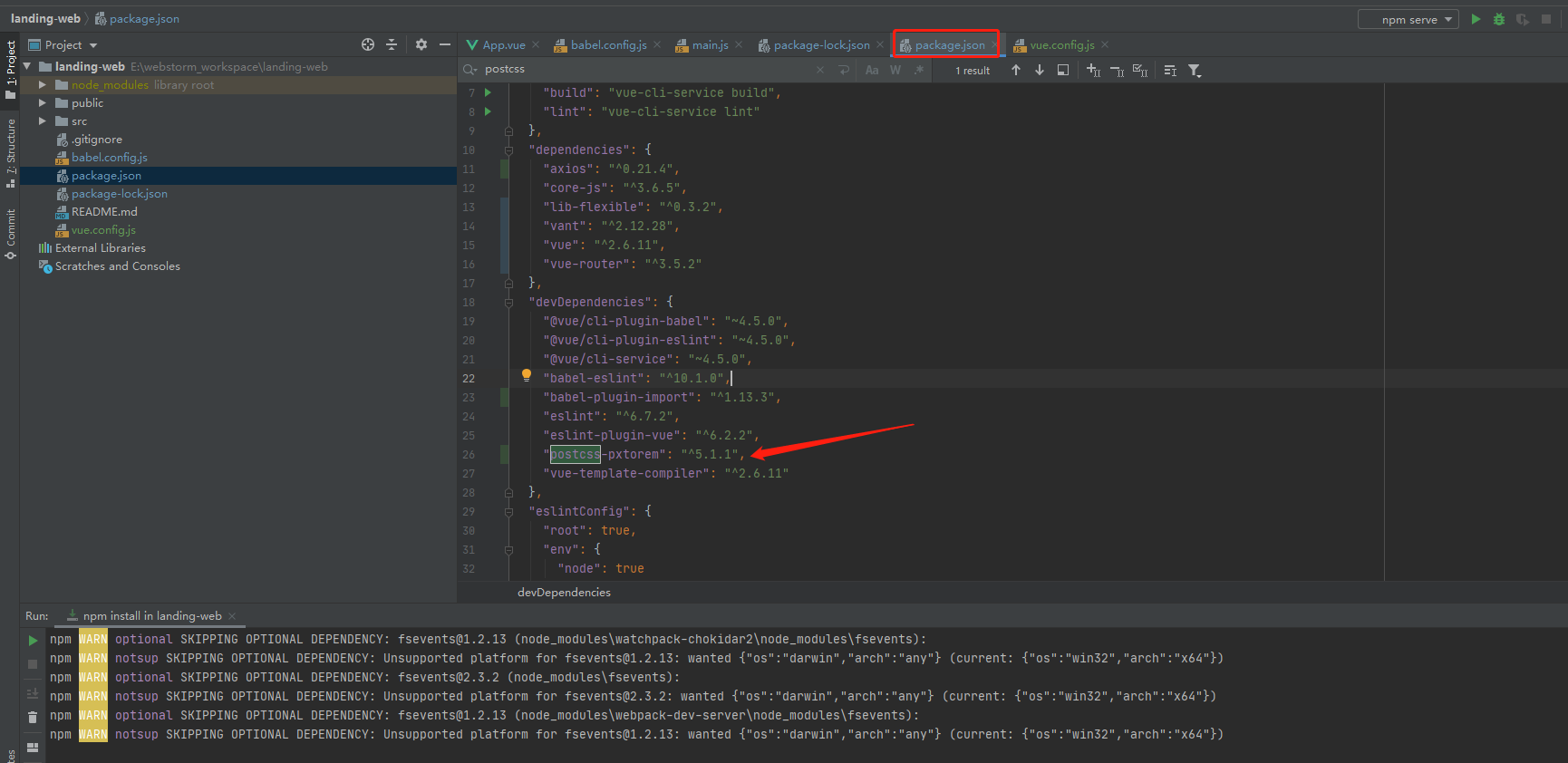Select package-lock.json in Project tree
The height and width of the screenshot is (763, 1568).
[119, 194]
